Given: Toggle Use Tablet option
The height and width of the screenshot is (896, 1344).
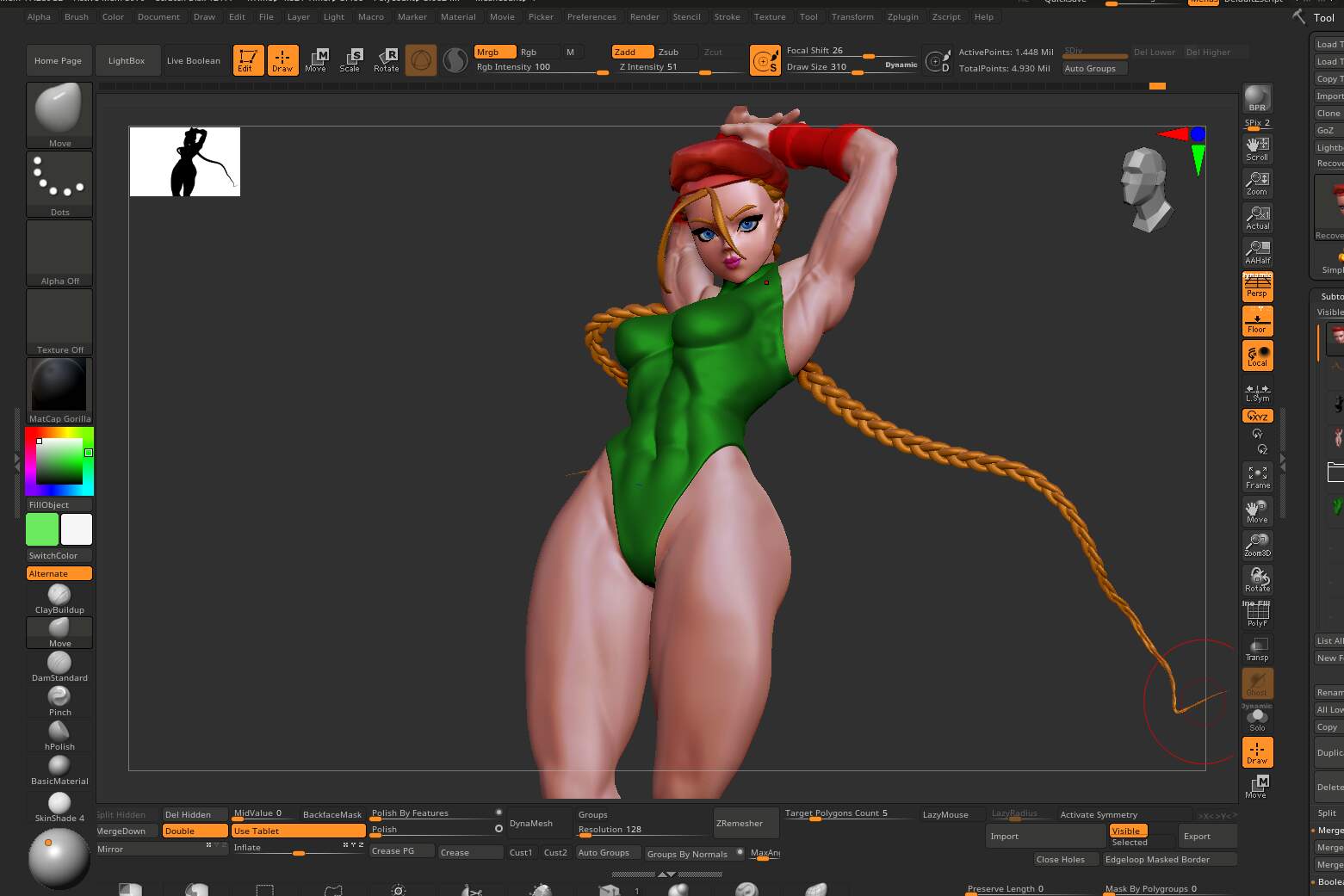Looking at the screenshot, I should tap(298, 831).
